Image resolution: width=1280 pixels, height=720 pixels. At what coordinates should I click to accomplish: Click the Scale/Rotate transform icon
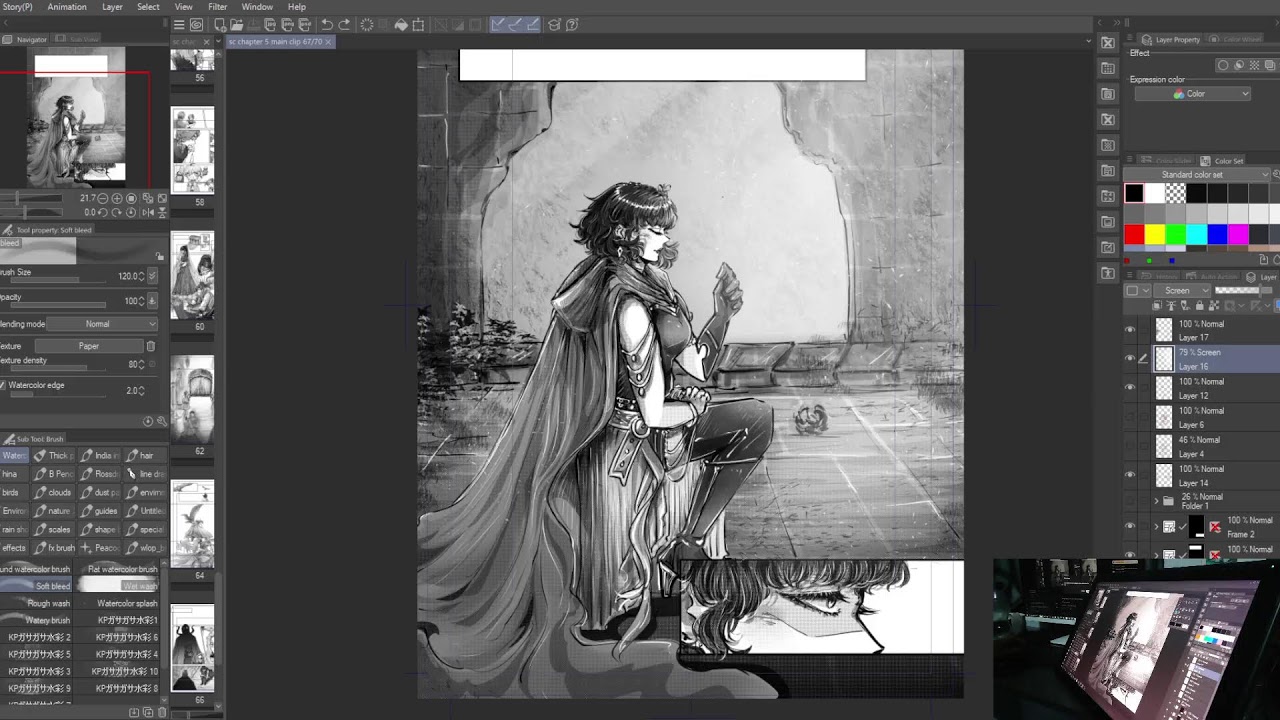(x=419, y=25)
